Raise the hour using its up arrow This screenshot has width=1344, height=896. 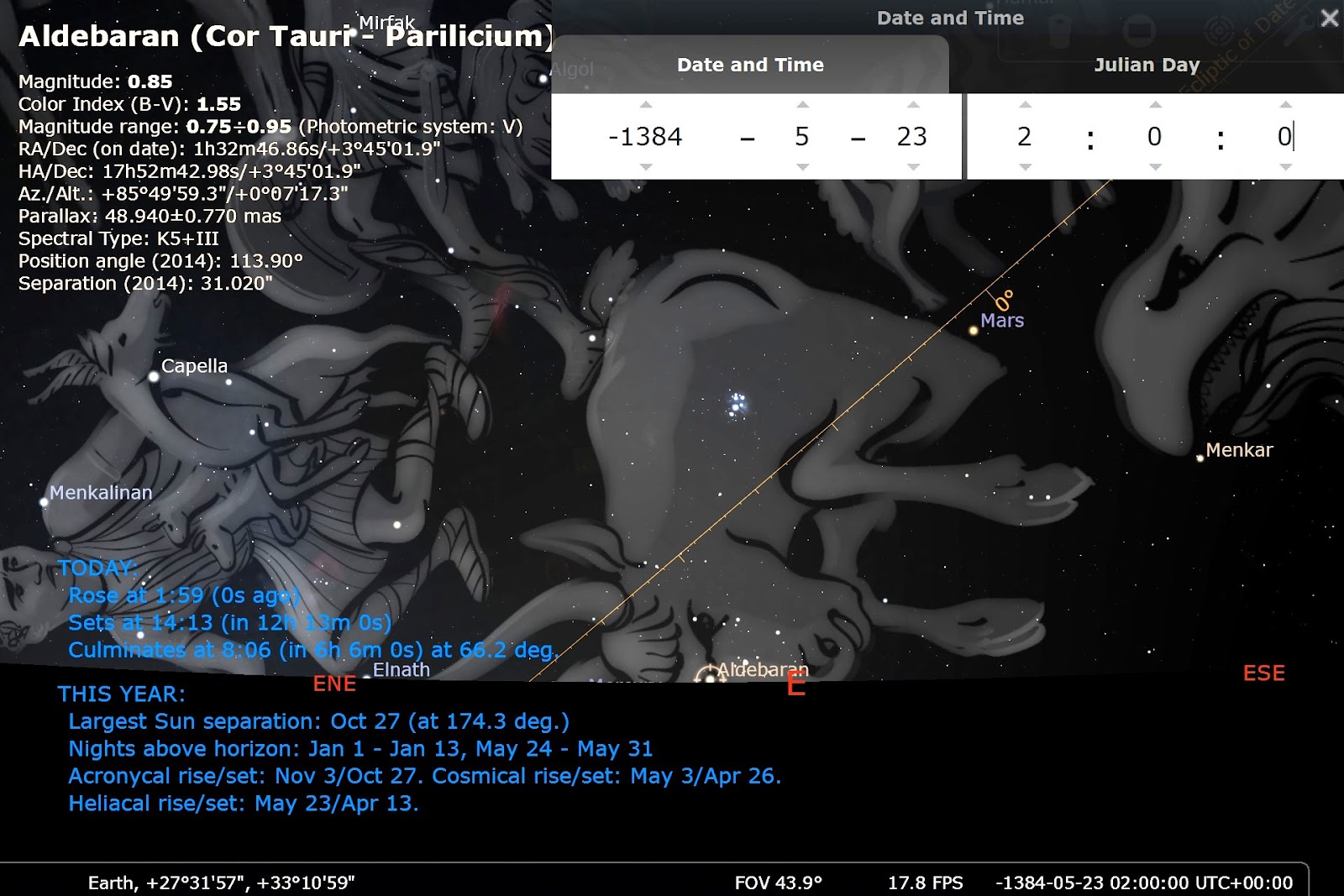(x=1025, y=105)
